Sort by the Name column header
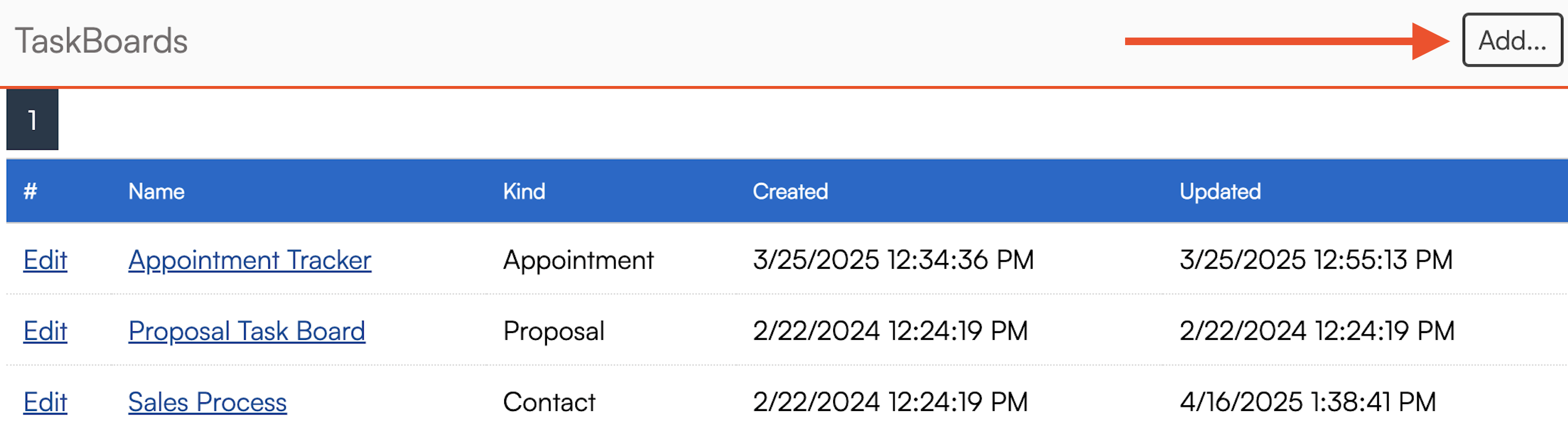The image size is (1568, 422). pyautogui.click(x=156, y=191)
